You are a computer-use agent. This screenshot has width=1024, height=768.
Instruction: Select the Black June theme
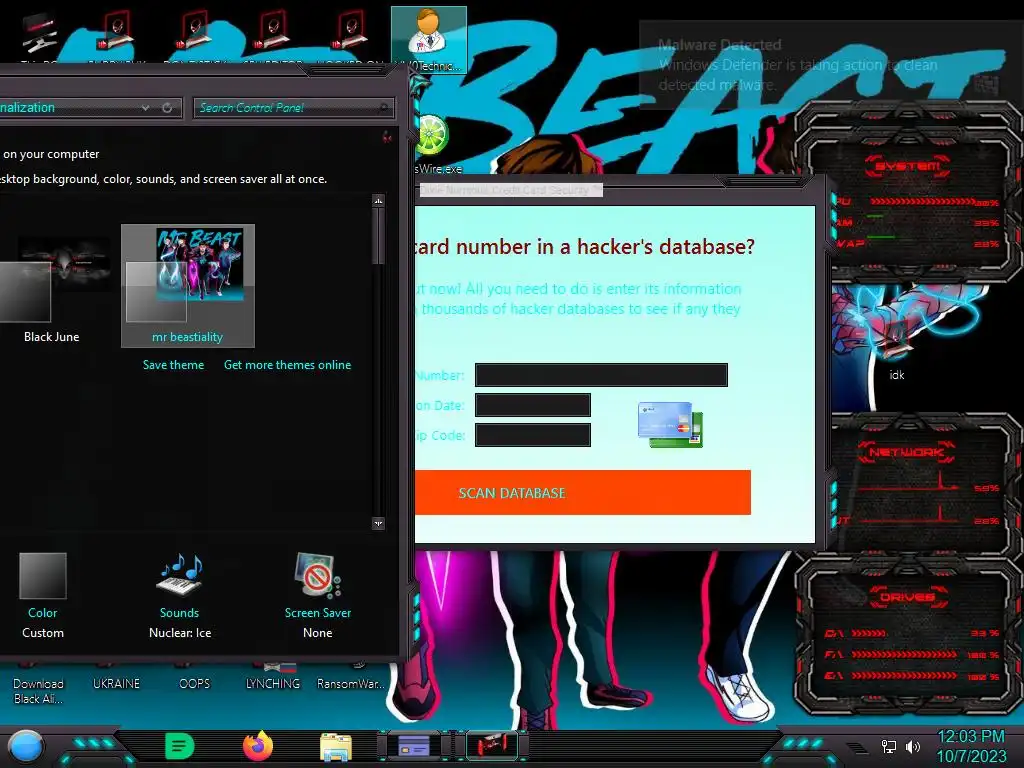tap(52, 287)
